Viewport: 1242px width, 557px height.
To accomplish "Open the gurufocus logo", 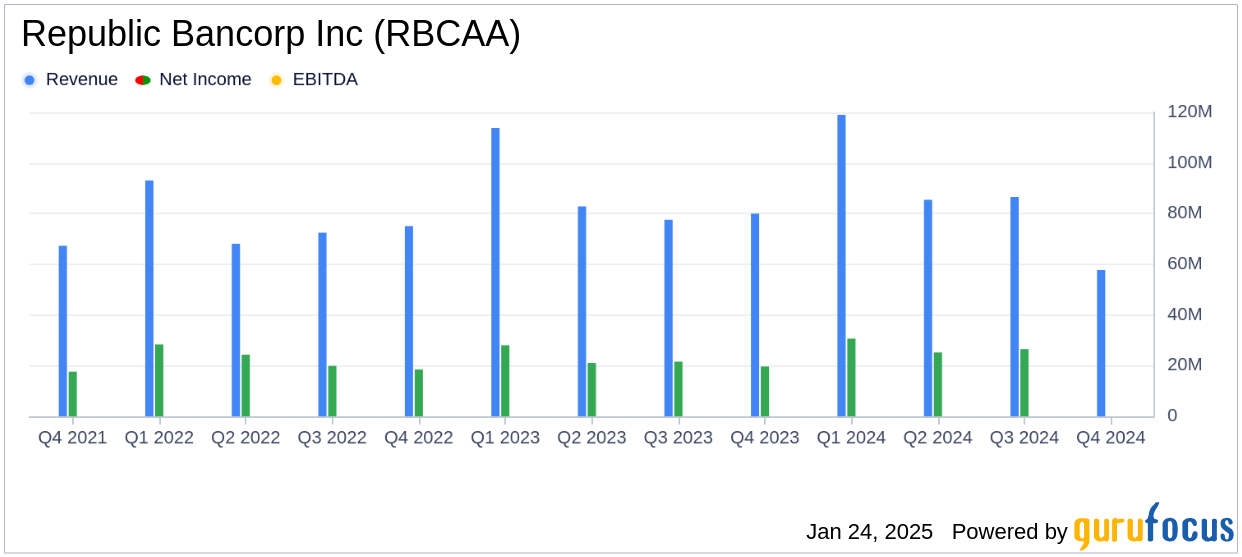I will coord(1153,526).
